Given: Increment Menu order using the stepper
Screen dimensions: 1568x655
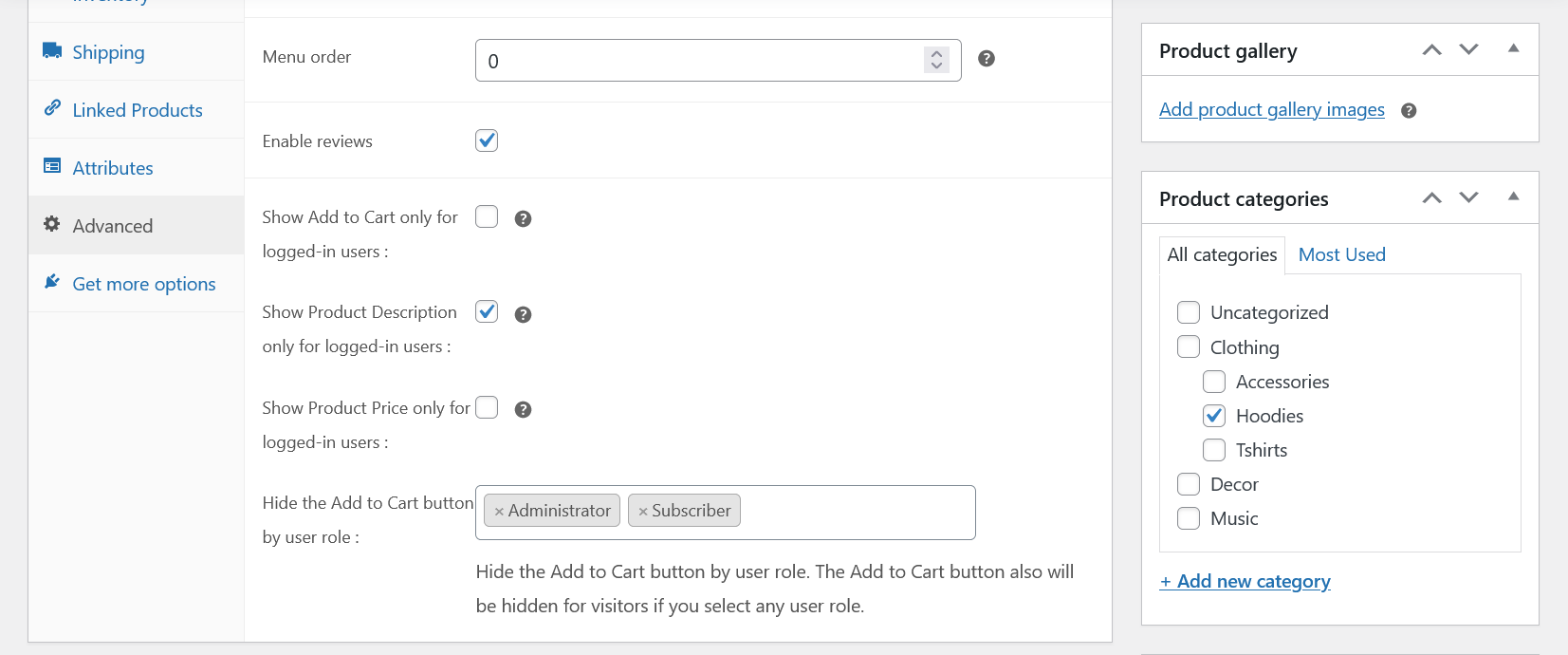Looking at the screenshot, I should coord(936,53).
